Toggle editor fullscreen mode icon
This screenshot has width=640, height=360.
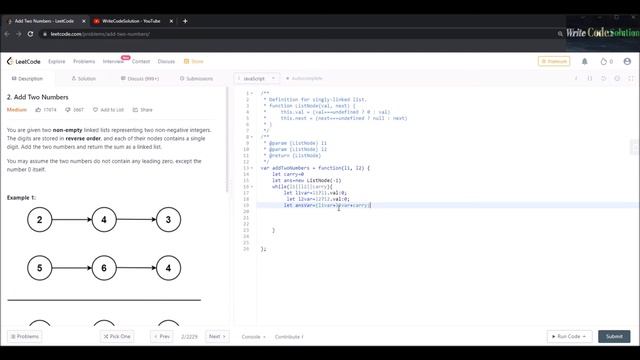(631, 78)
